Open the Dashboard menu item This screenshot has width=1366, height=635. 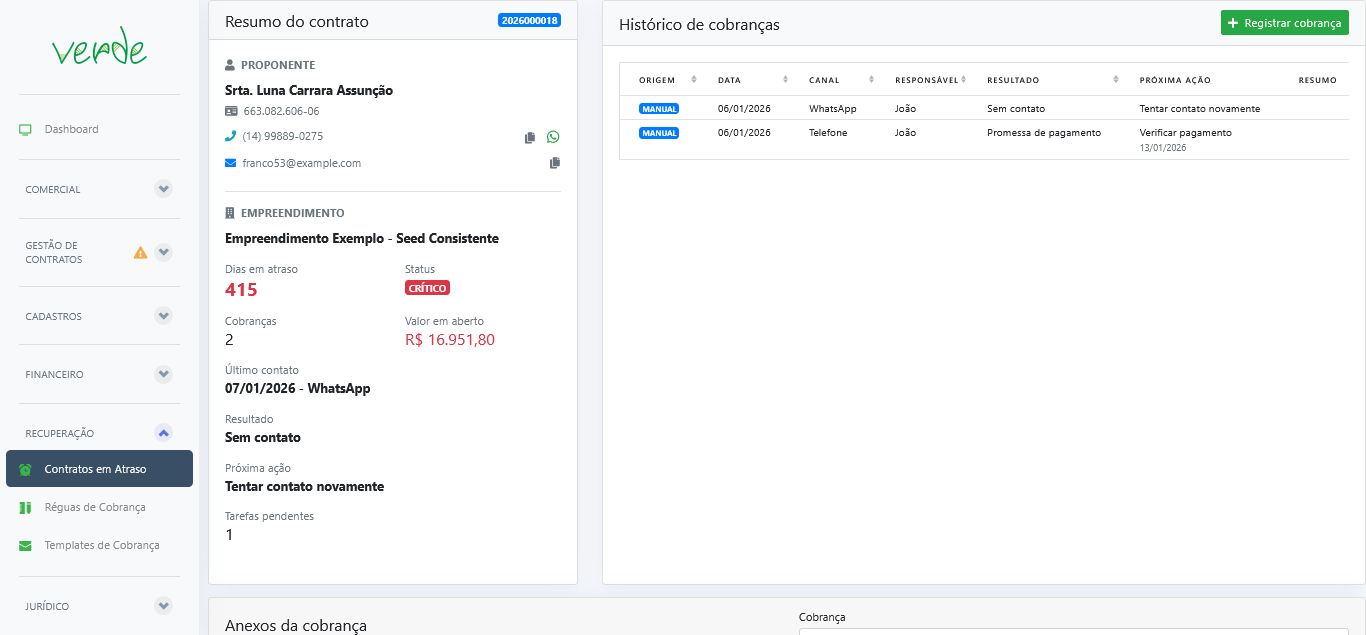71,129
